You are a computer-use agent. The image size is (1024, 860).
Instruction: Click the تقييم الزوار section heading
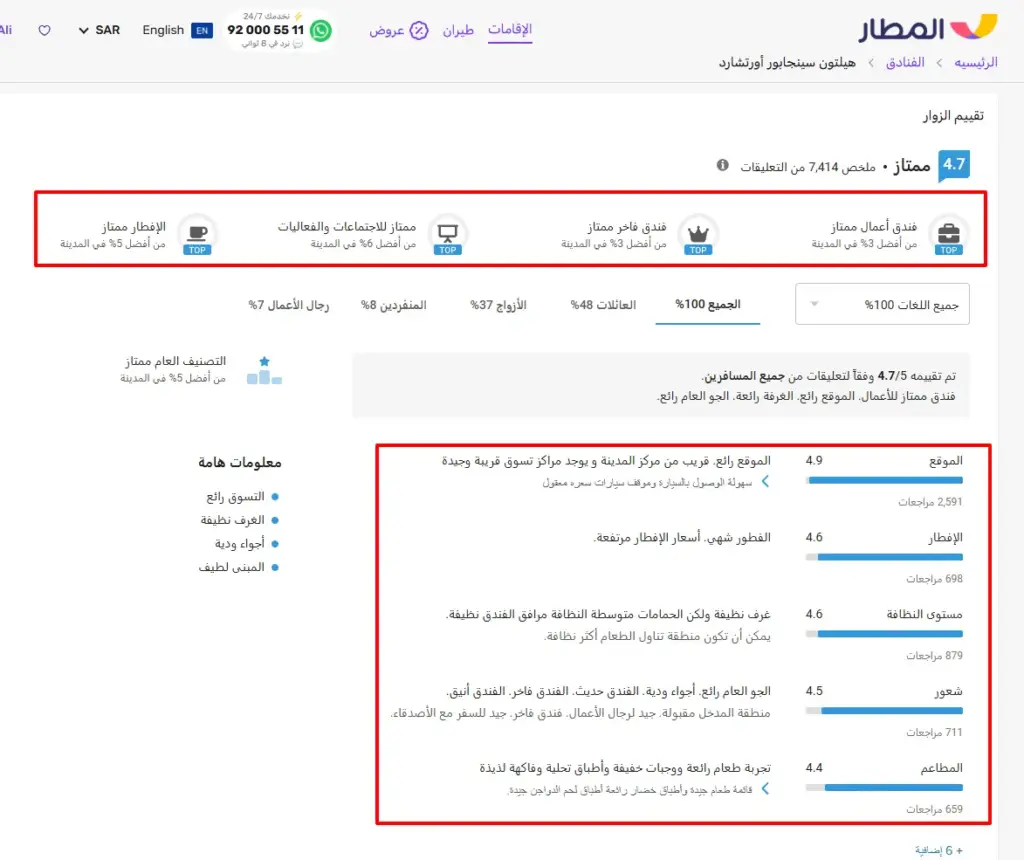coord(953,116)
